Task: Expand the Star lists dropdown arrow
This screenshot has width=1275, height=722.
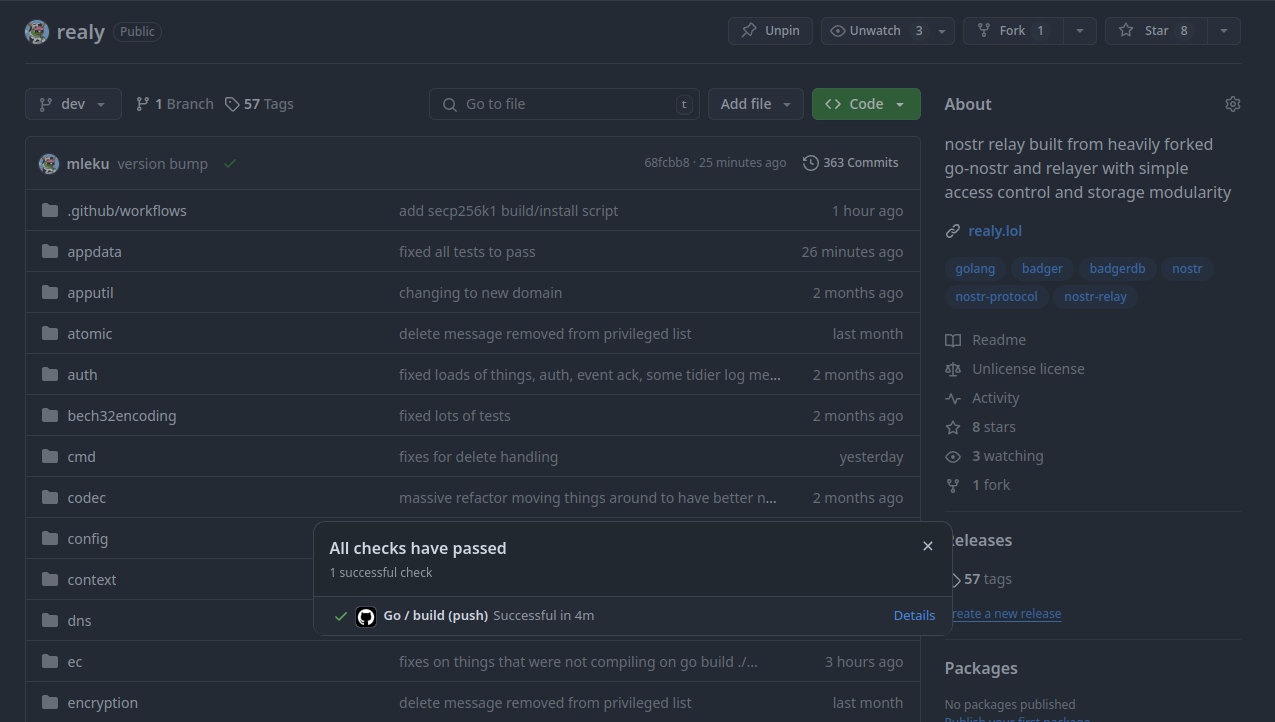Action: point(1224,31)
